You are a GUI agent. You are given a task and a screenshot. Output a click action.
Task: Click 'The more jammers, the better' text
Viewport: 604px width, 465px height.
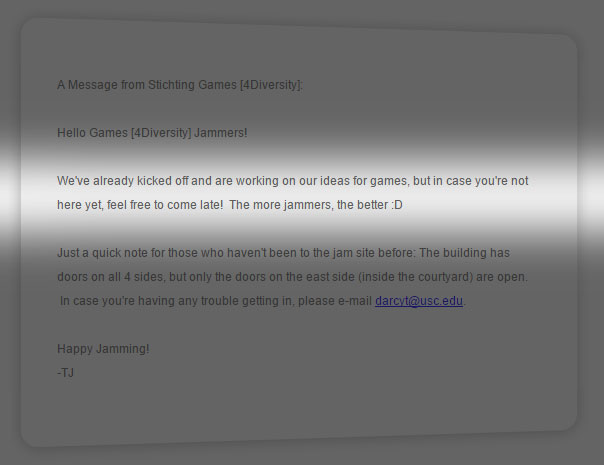pos(309,205)
